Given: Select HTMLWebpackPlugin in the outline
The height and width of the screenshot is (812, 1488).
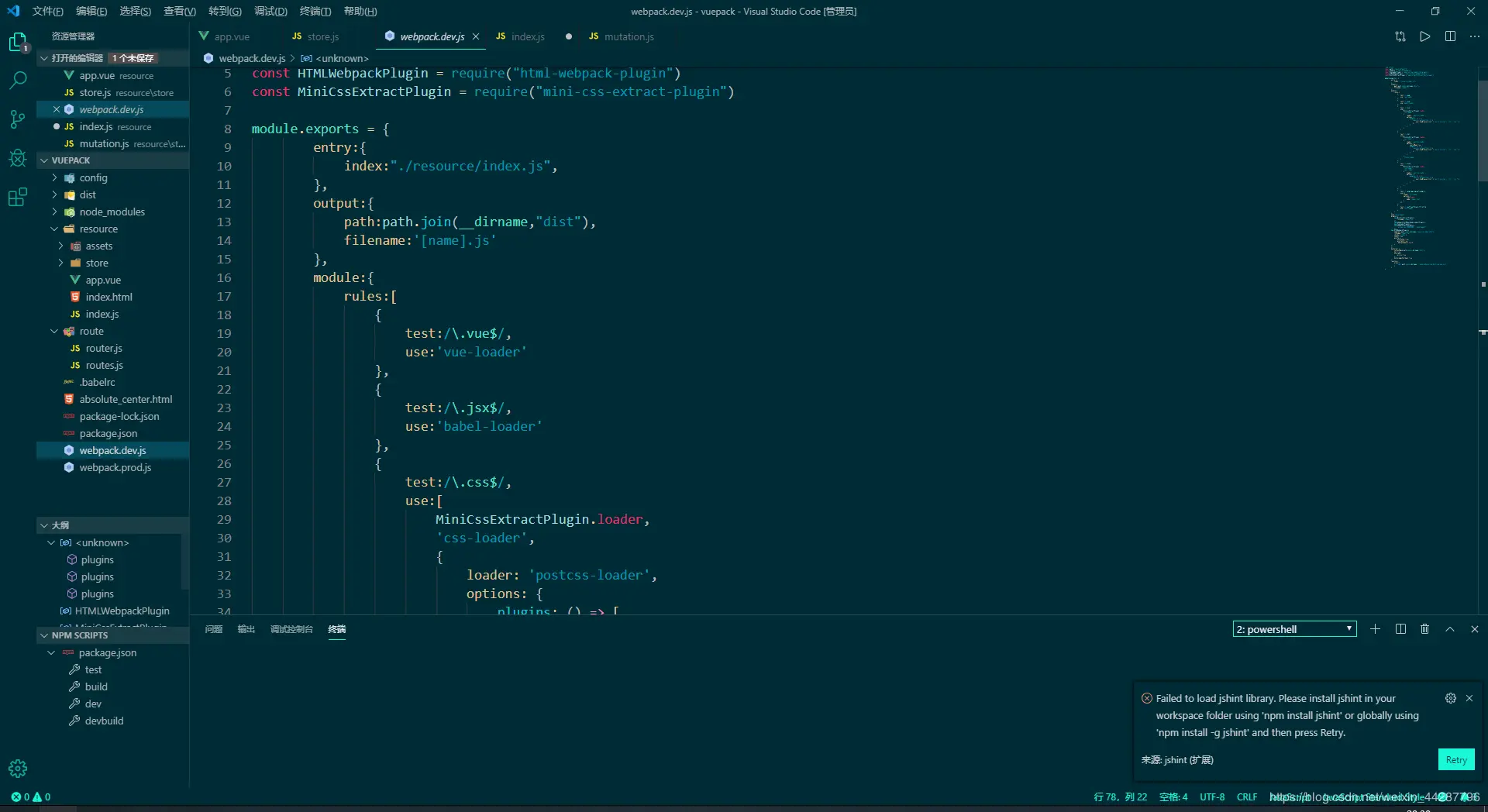Looking at the screenshot, I should [x=122, y=611].
